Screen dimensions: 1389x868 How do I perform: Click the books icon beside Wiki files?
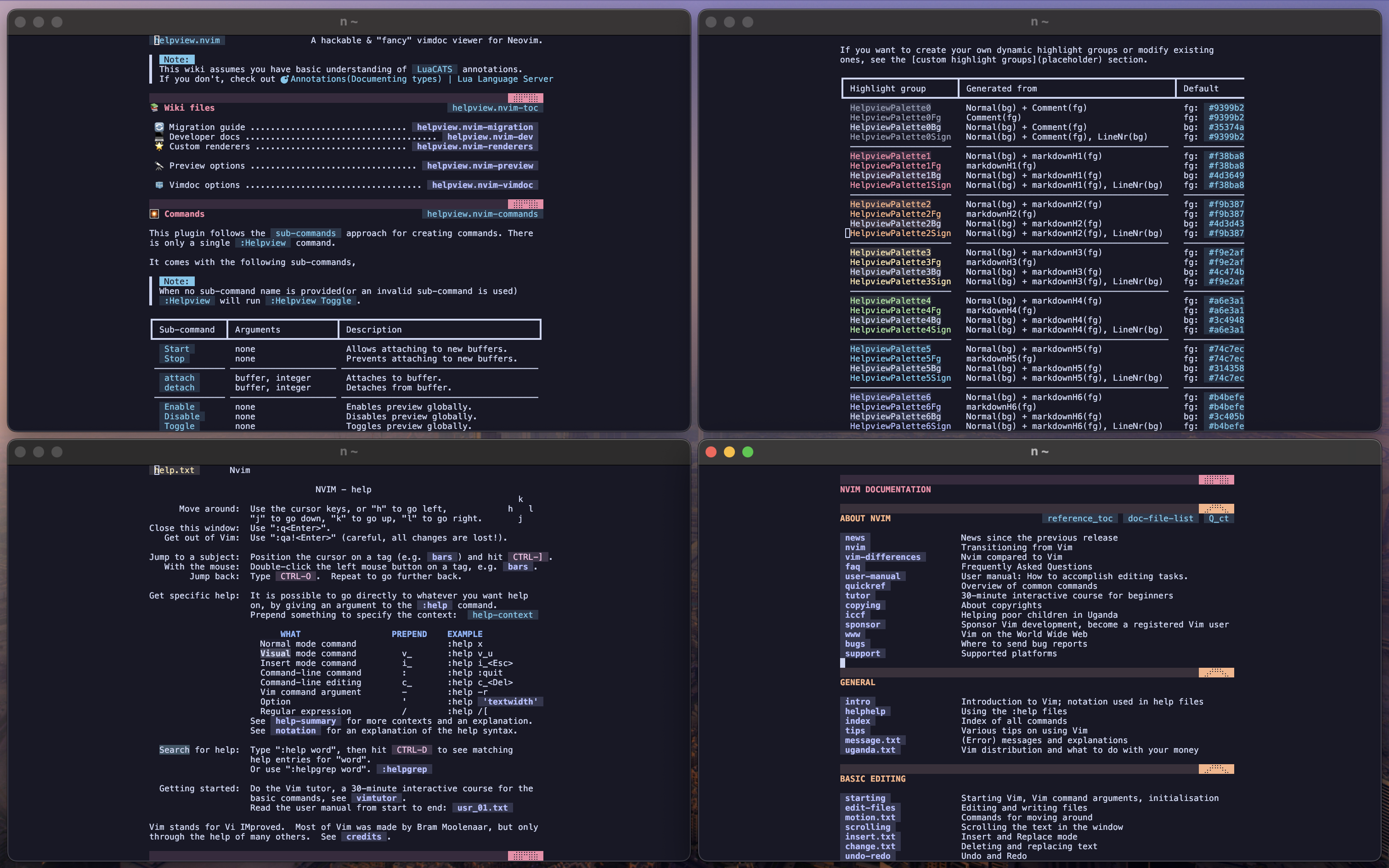154,107
